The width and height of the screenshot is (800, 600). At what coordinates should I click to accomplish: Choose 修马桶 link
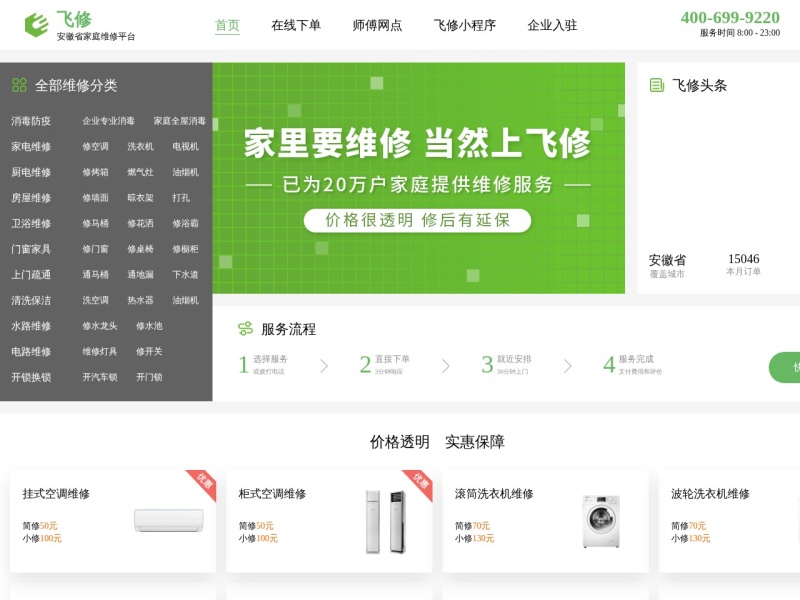pyautogui.click(x=95, y=223)
